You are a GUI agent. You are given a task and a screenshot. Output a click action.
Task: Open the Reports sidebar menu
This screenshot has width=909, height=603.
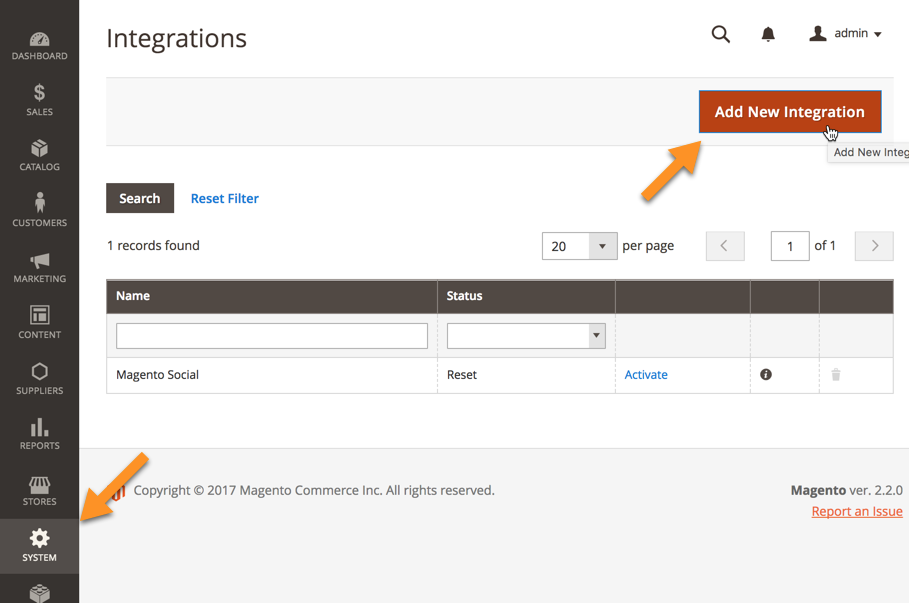[39, 433]
